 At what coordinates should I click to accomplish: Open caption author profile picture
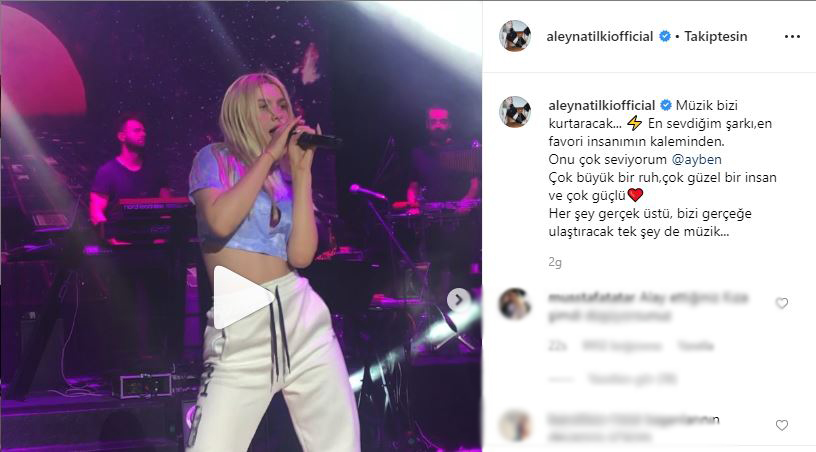[x=515, y=111]
